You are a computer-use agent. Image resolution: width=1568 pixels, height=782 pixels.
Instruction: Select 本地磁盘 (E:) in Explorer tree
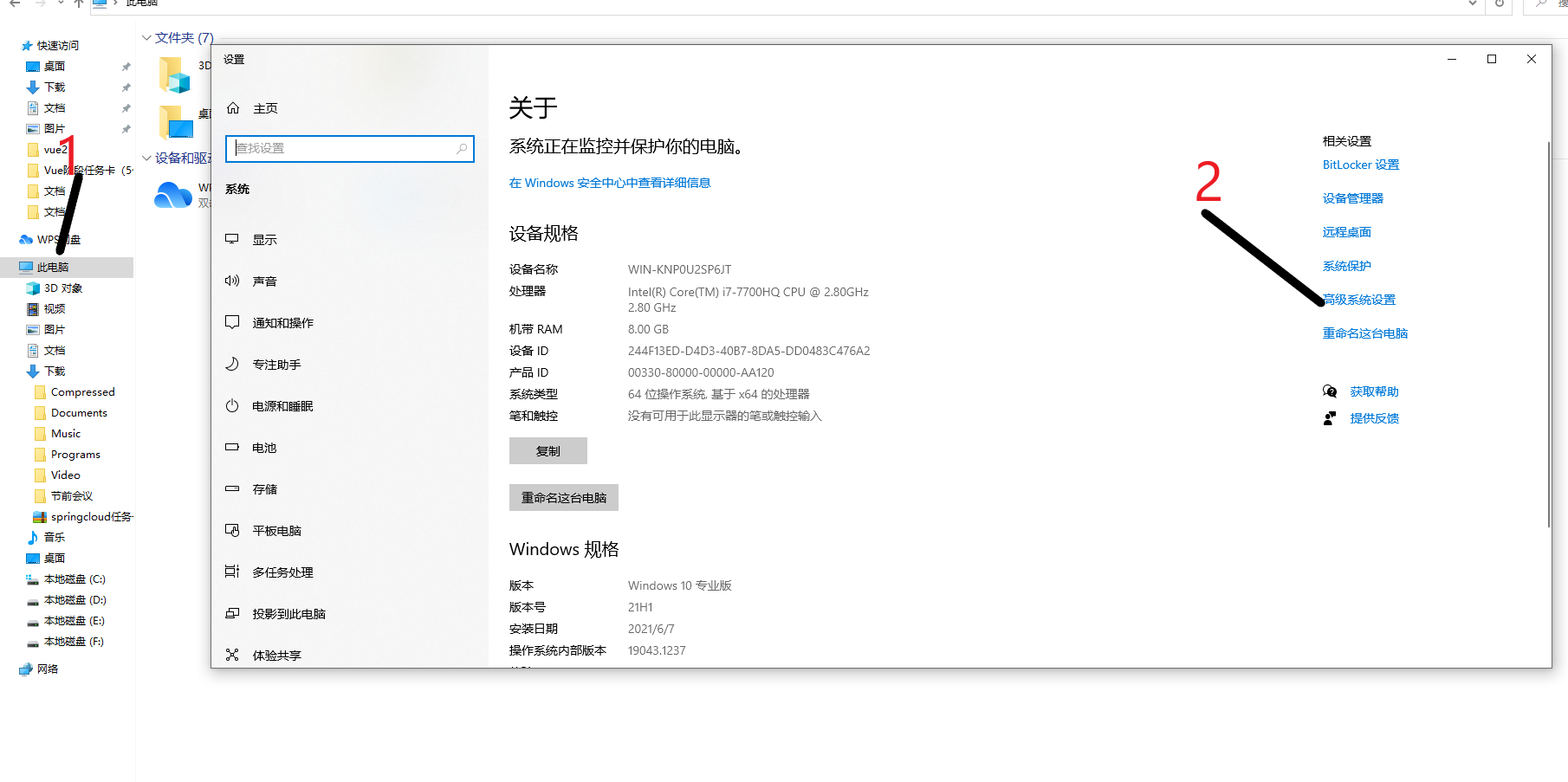75,621
